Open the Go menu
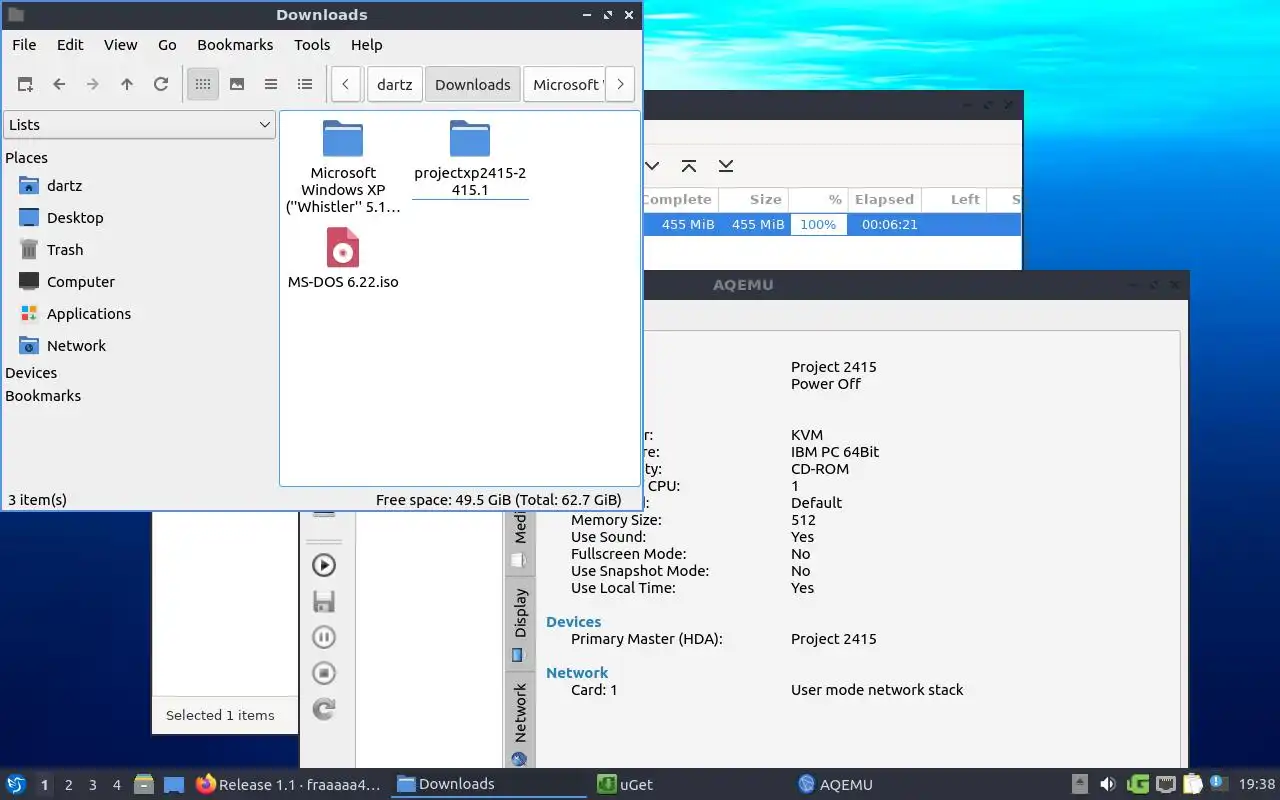Viewport: 1280px width, 800px height. click(167, 45)
